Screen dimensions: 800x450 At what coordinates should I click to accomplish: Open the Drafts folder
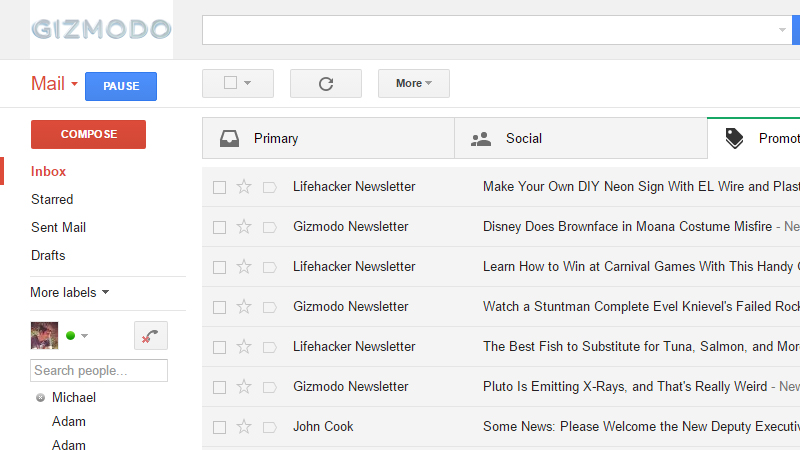[48, 255]
